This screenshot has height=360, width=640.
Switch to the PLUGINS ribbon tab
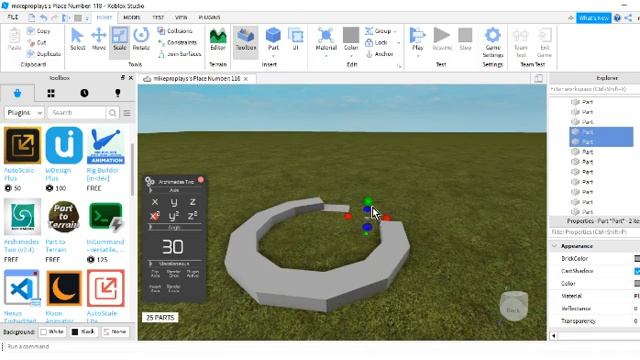coord(209,18)
